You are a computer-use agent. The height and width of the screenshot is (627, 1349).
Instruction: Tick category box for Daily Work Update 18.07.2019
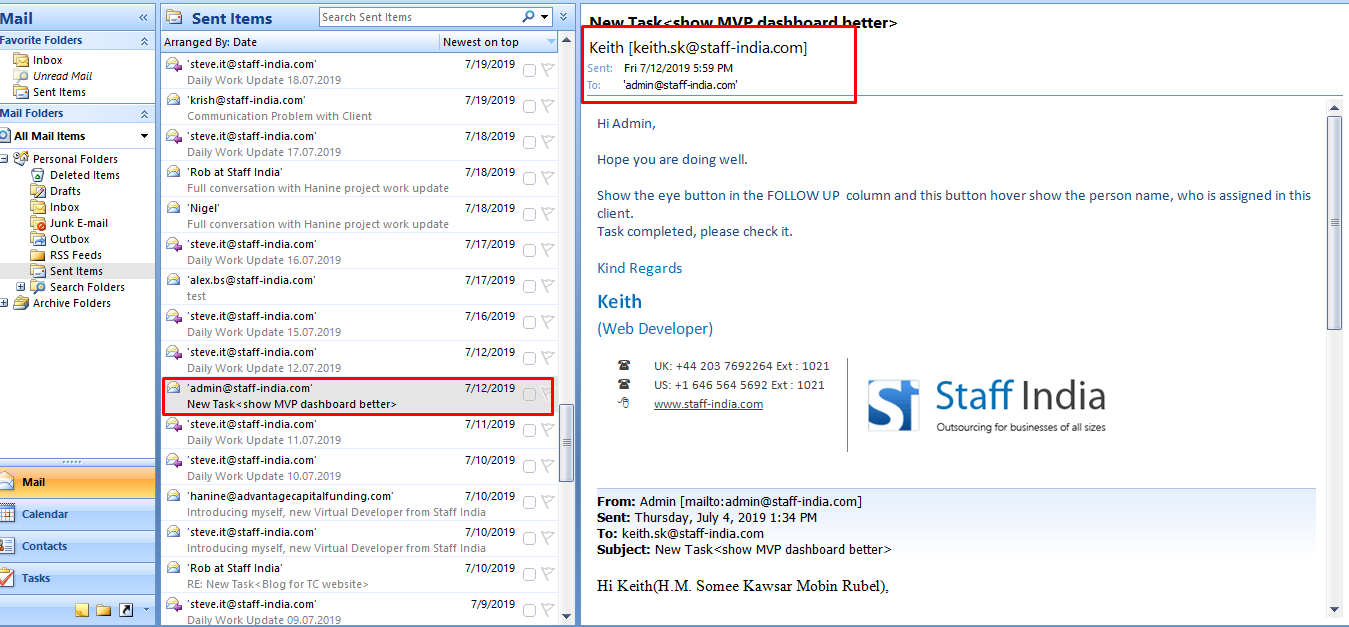(x=529, y=70)
